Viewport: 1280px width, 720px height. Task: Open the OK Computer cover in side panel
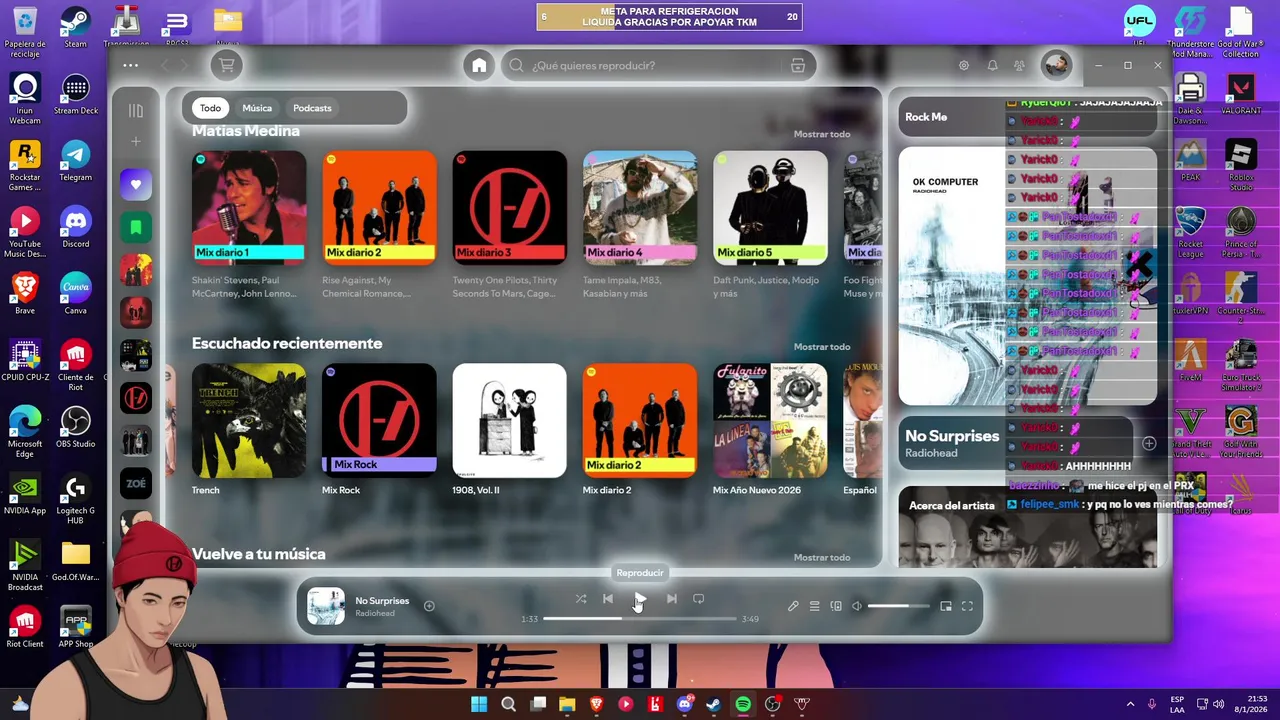pyautogui.click(x=1028, y=276)
